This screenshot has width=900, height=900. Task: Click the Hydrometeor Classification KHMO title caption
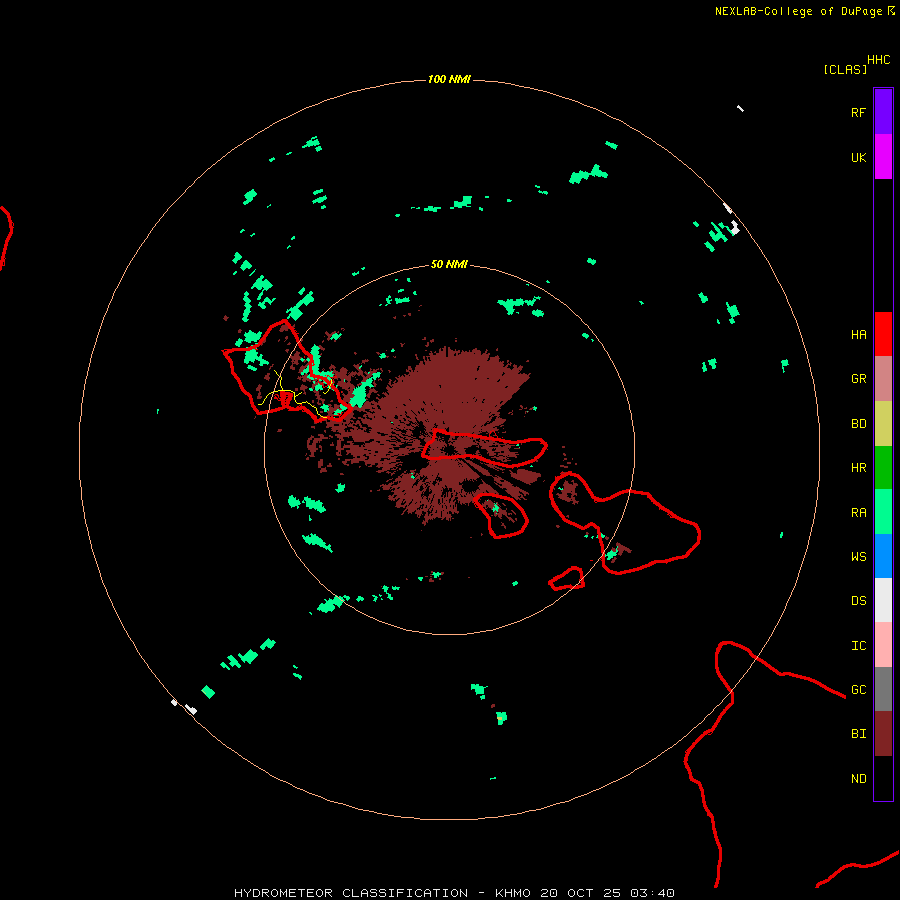(x=454, y=893)
